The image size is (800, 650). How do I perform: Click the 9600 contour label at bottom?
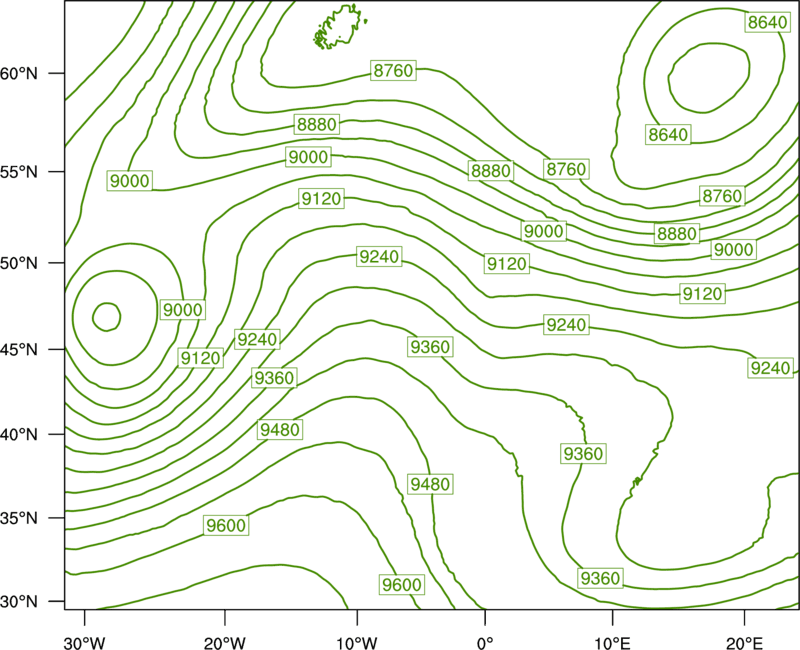click(x=402, y=585)
